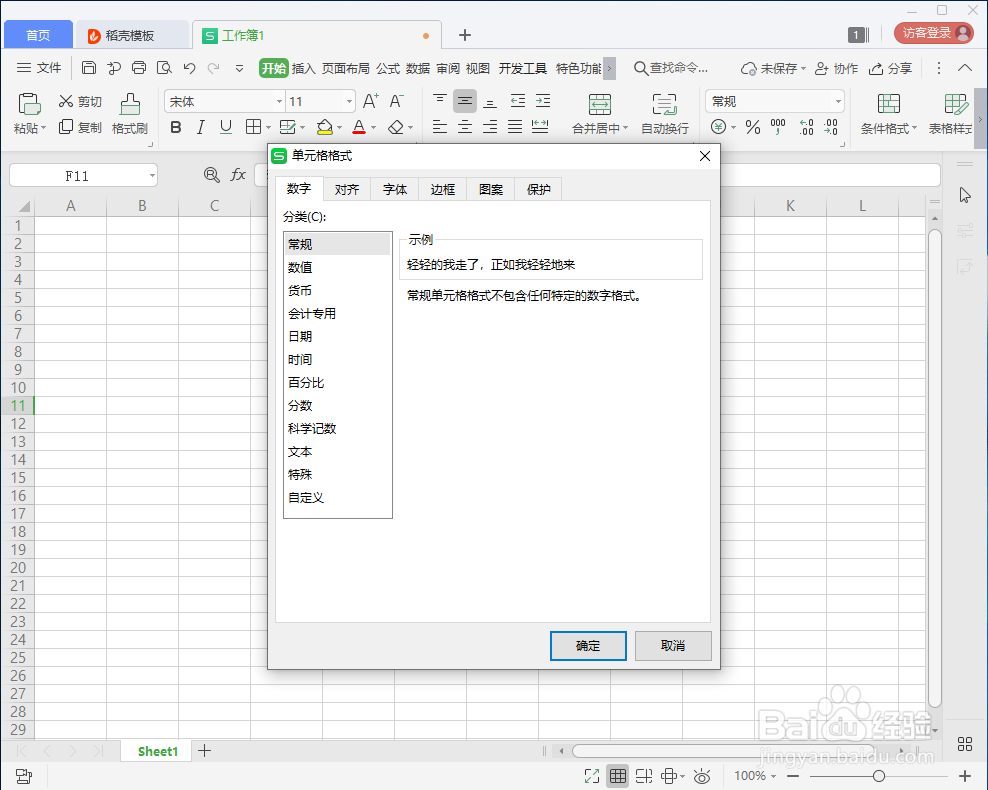Select 百分比 in category list
Viewport: 988px width, 790px height.
(x=337, y=382)
